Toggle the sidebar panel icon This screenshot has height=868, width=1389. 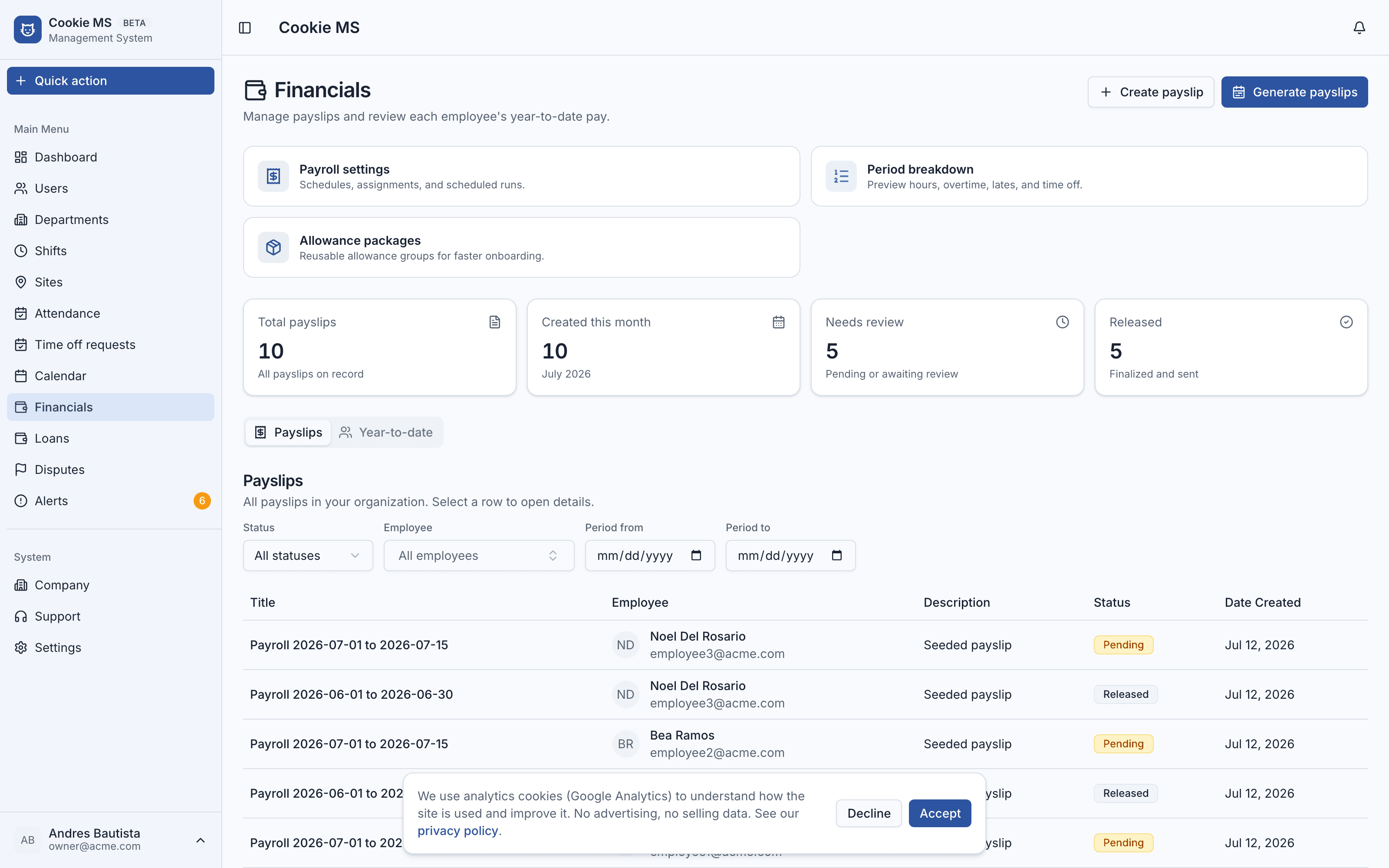click(245, 27)
